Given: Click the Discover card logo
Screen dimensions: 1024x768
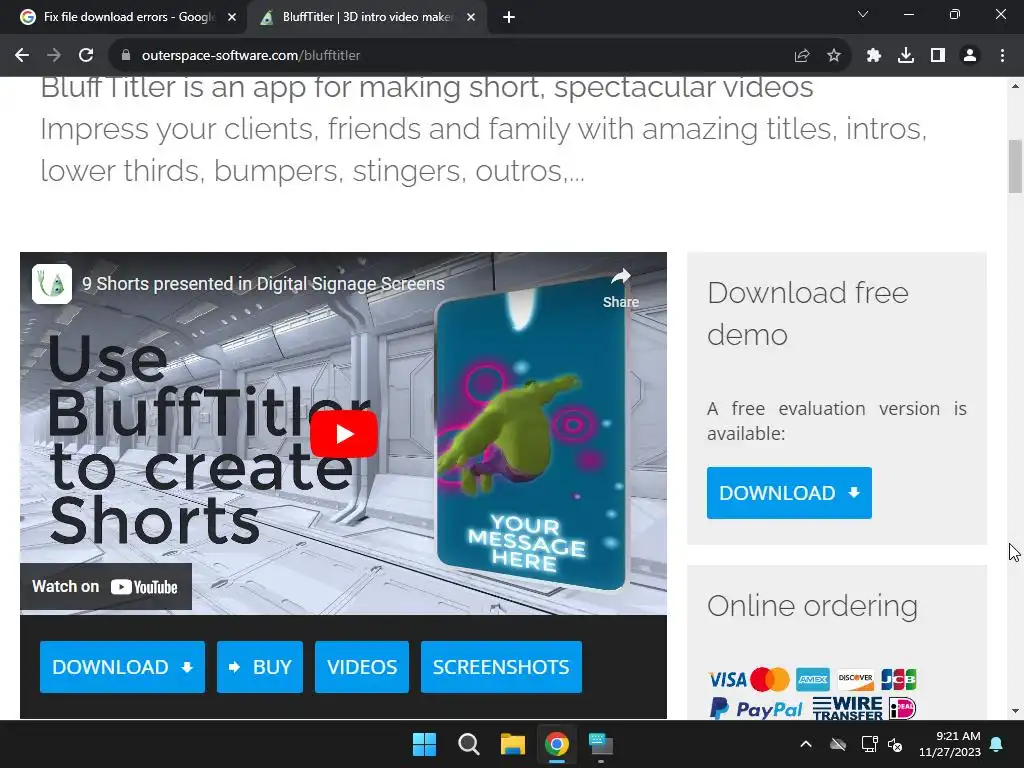Looking at the screenshot, I should pos(856,680).
